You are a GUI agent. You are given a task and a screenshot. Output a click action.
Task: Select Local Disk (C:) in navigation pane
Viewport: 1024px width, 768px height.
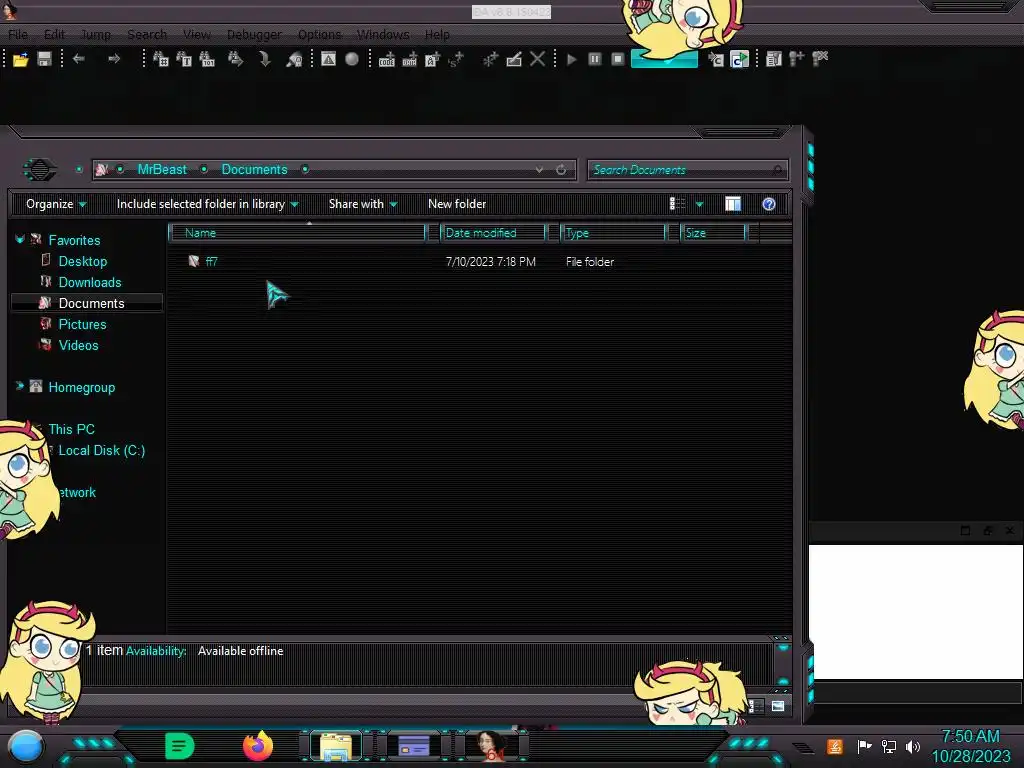click(x=101, y=450)
